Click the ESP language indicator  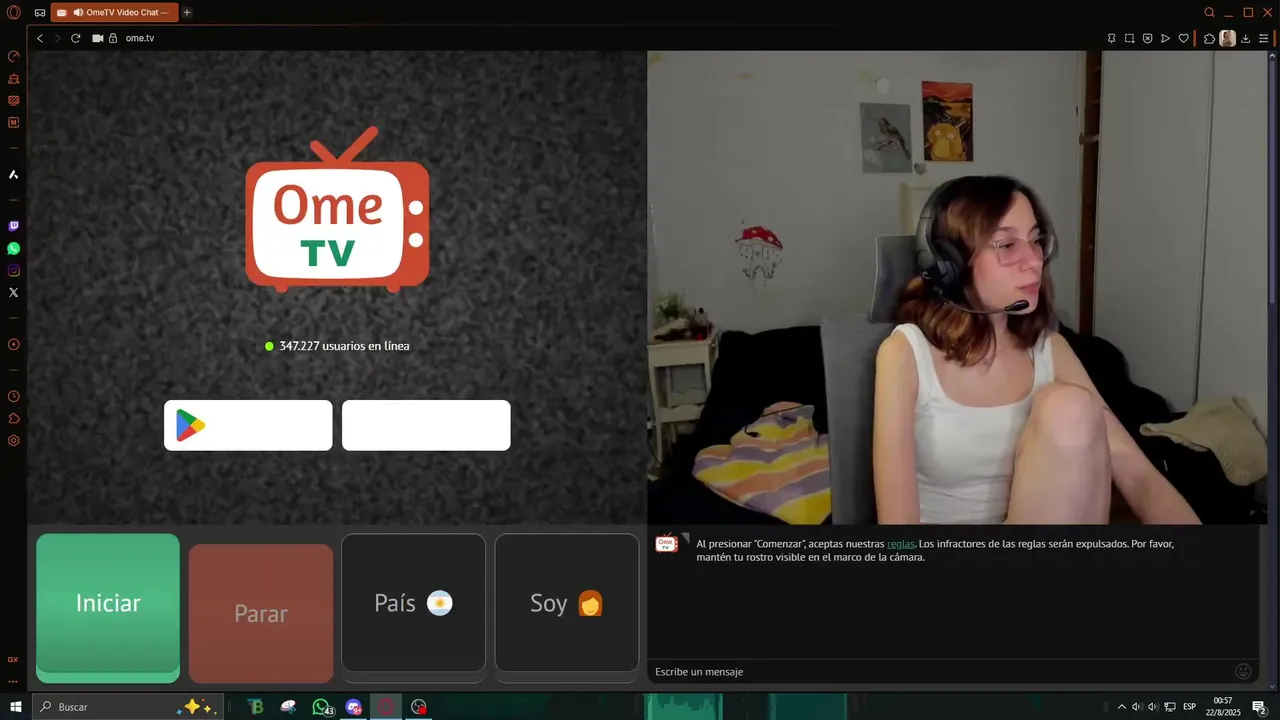click(1189, 706)
